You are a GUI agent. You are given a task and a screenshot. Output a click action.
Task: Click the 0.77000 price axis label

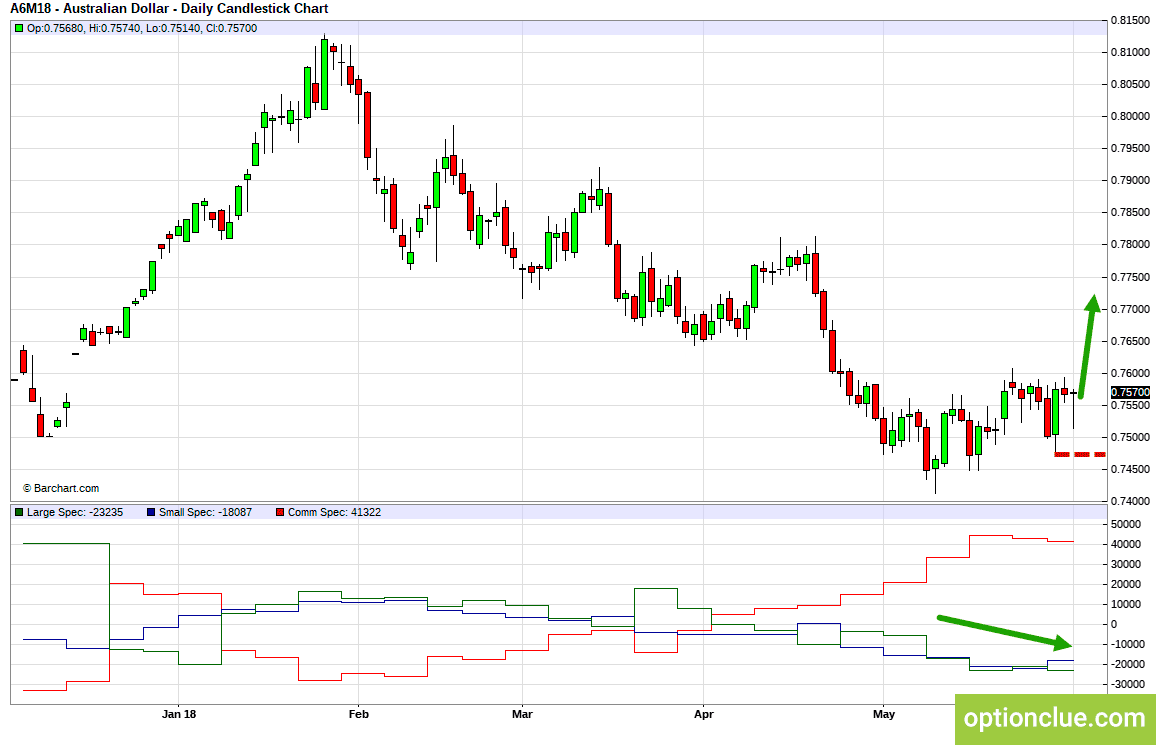click(1129, 309)
